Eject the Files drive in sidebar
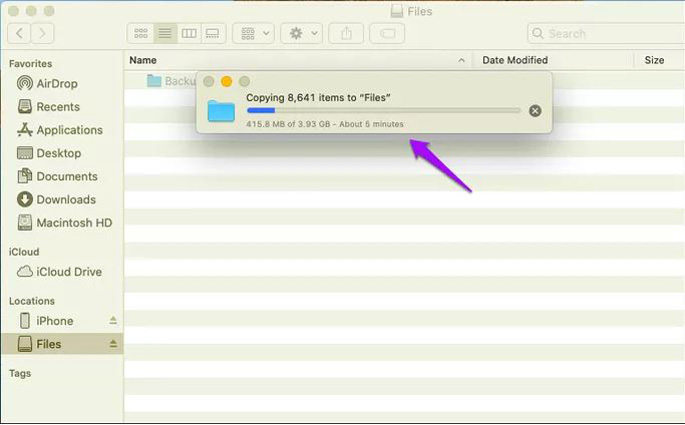This screenshot has width=685, height=425. (x=113, y=344)
